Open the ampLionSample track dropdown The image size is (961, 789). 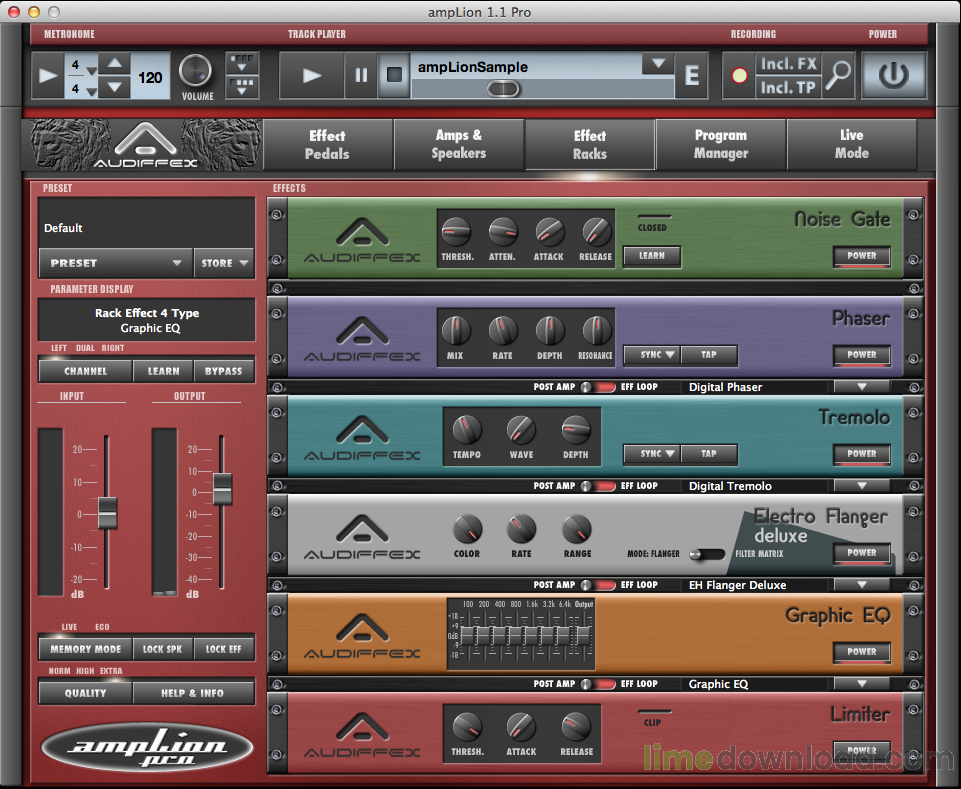point(657,65)
